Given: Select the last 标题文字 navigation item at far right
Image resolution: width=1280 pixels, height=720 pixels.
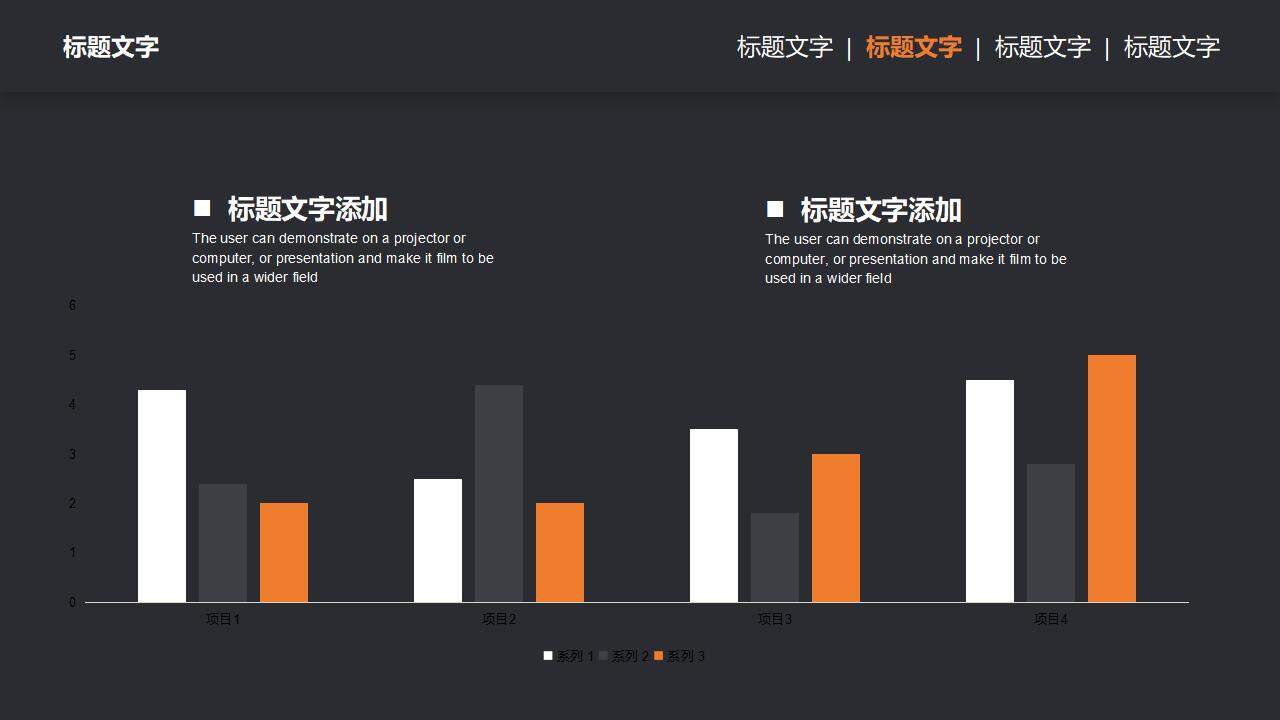Looking at the screenshot, I should pos(1172,47).
